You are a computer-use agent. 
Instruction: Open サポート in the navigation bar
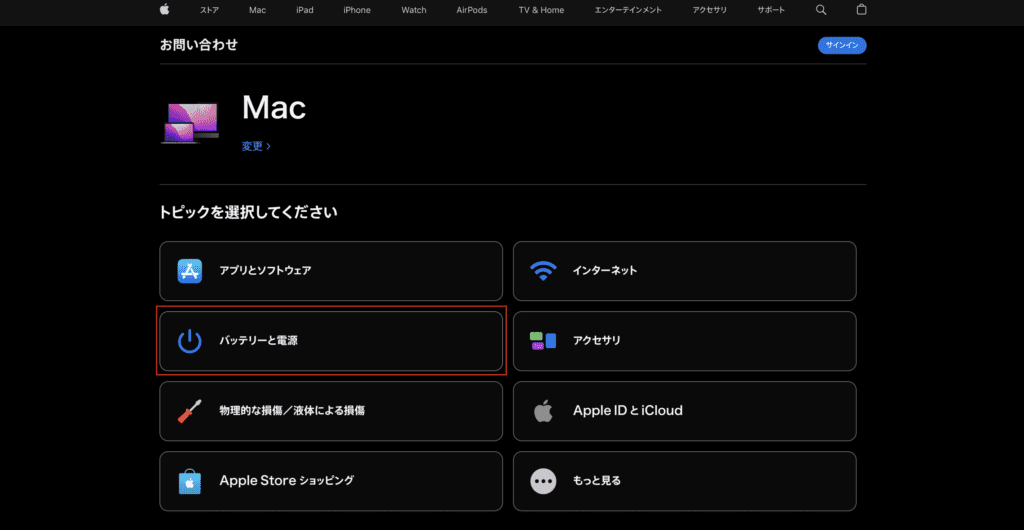(771, 10)
